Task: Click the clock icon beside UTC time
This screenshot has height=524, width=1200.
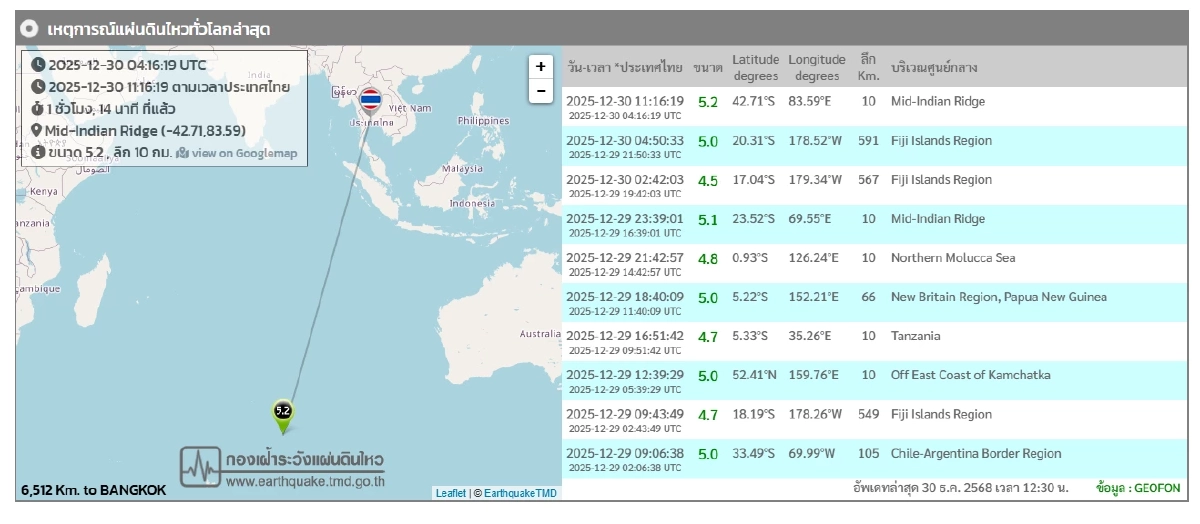Action: point(38,65)
